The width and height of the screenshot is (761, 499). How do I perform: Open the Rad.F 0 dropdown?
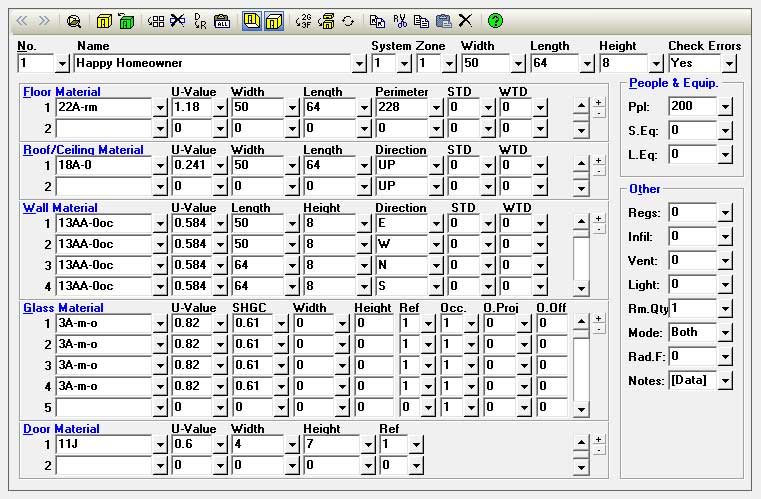pos(725,357)
